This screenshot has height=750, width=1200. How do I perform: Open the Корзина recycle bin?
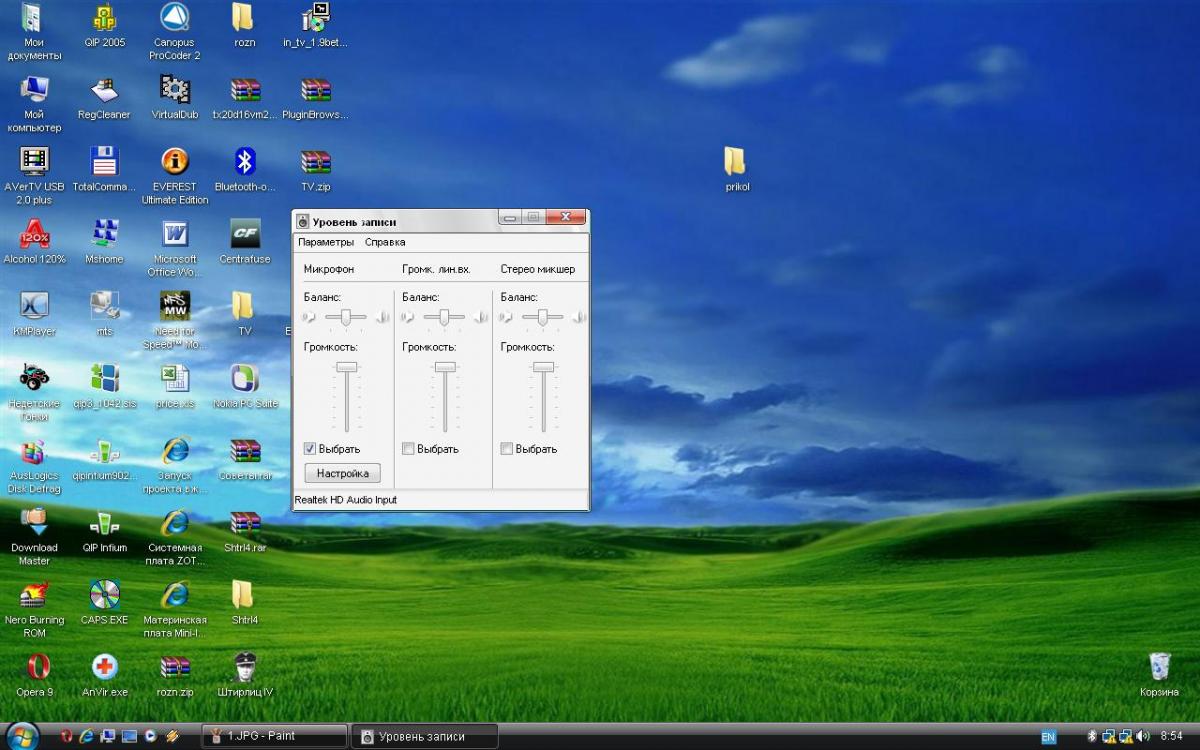[1159, 667]
